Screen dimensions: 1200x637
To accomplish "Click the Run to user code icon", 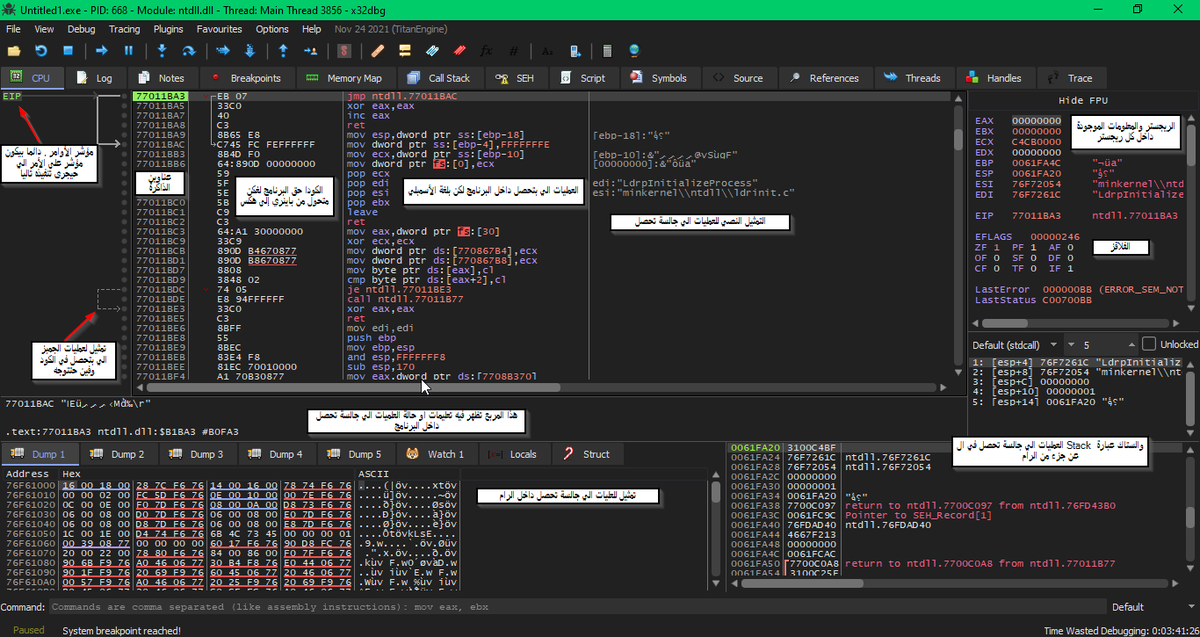I will pyautogui.click(x=310, y=50).
